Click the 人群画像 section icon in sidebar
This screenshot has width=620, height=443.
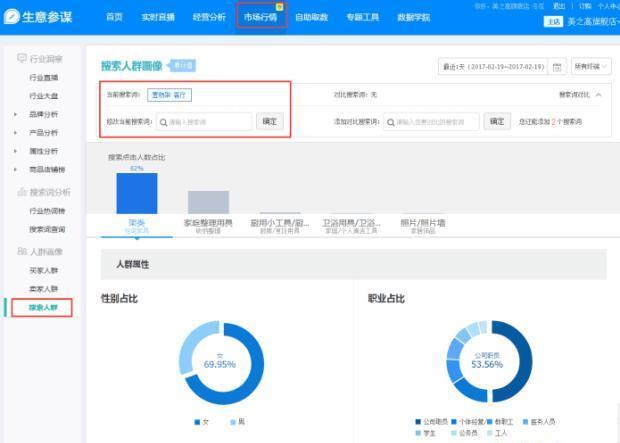click(22, 251)
